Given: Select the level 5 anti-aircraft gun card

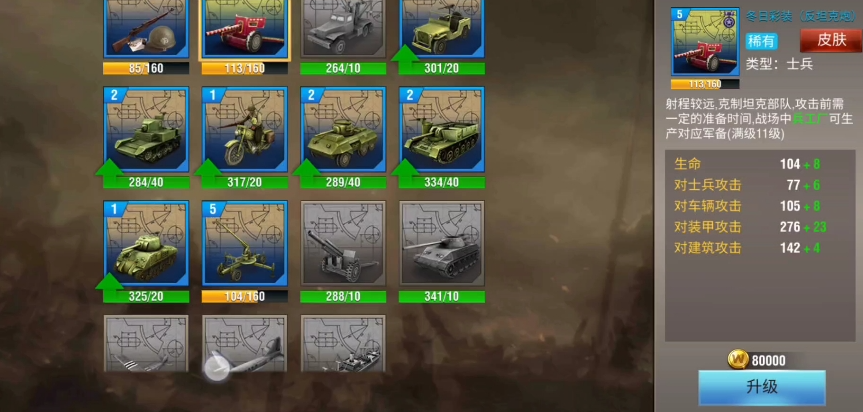Looking at the screenshot, I should pos(245,243).
